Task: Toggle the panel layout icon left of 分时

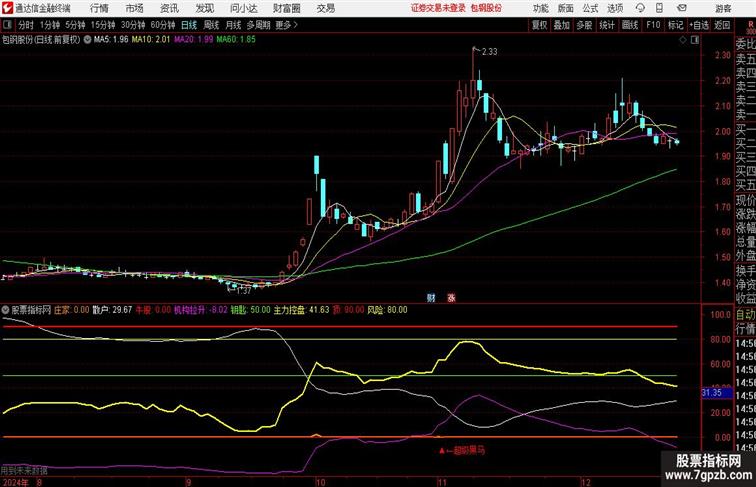Action: 7,25
